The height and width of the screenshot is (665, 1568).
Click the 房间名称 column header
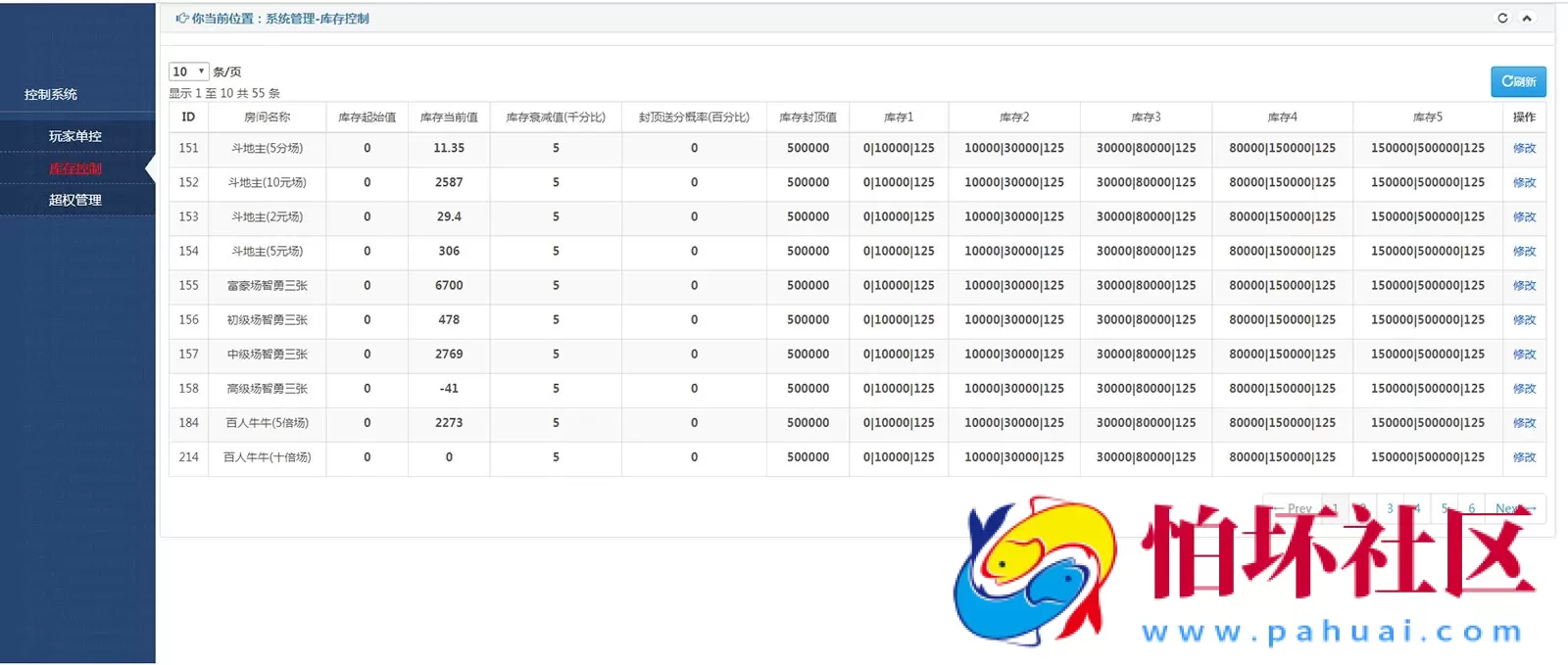tap(267, 117)
